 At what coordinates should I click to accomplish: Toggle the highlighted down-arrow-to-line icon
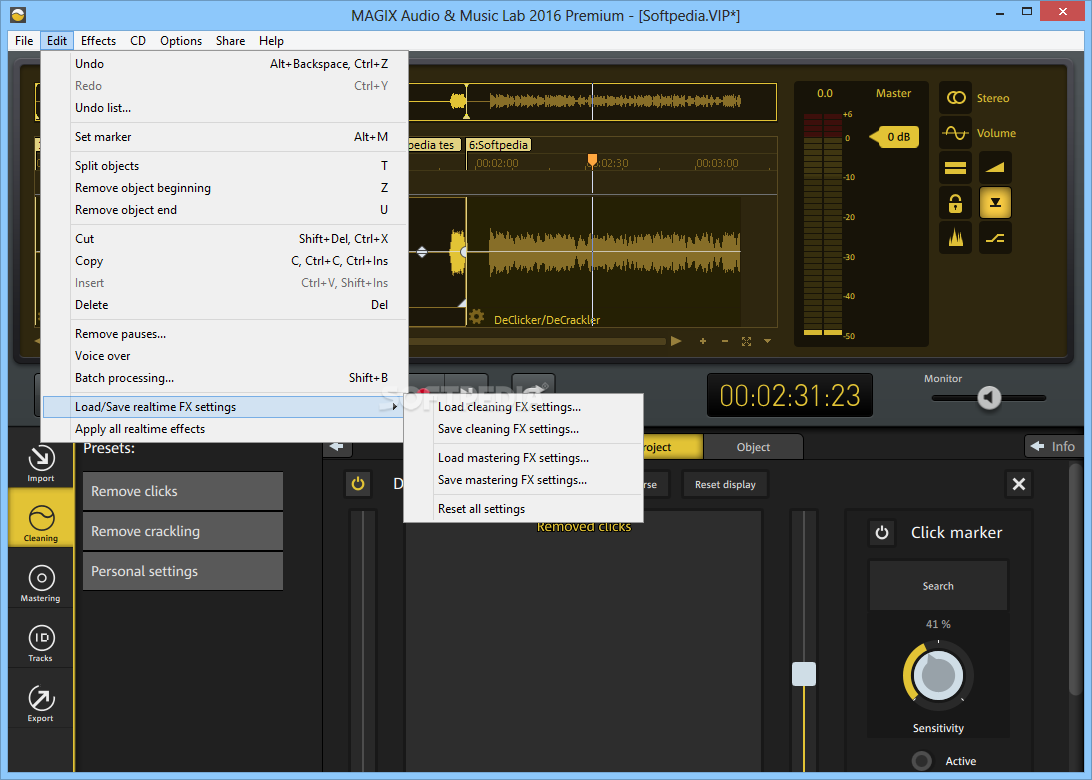(x=995, y=203)
